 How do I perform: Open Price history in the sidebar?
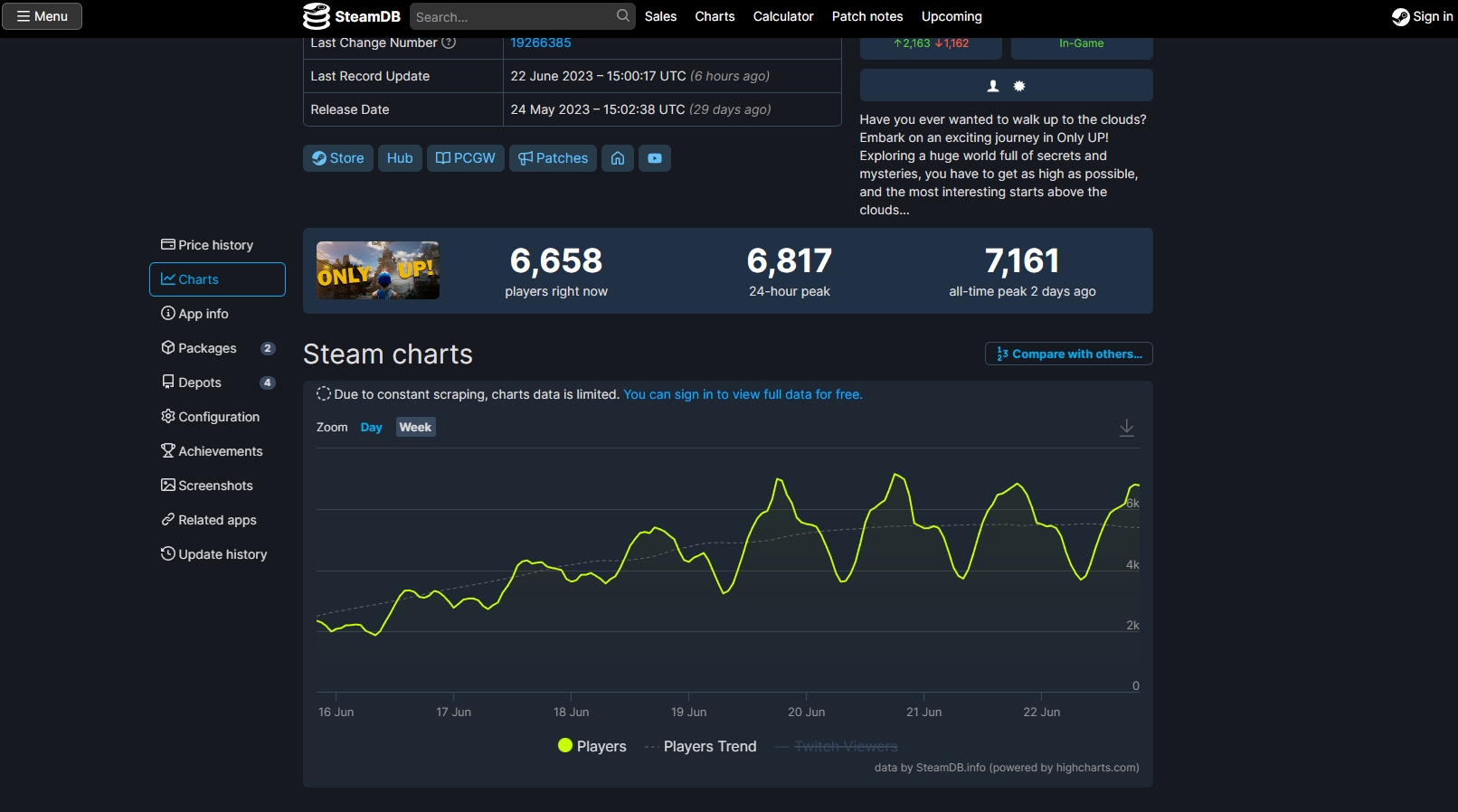point(217,245)
